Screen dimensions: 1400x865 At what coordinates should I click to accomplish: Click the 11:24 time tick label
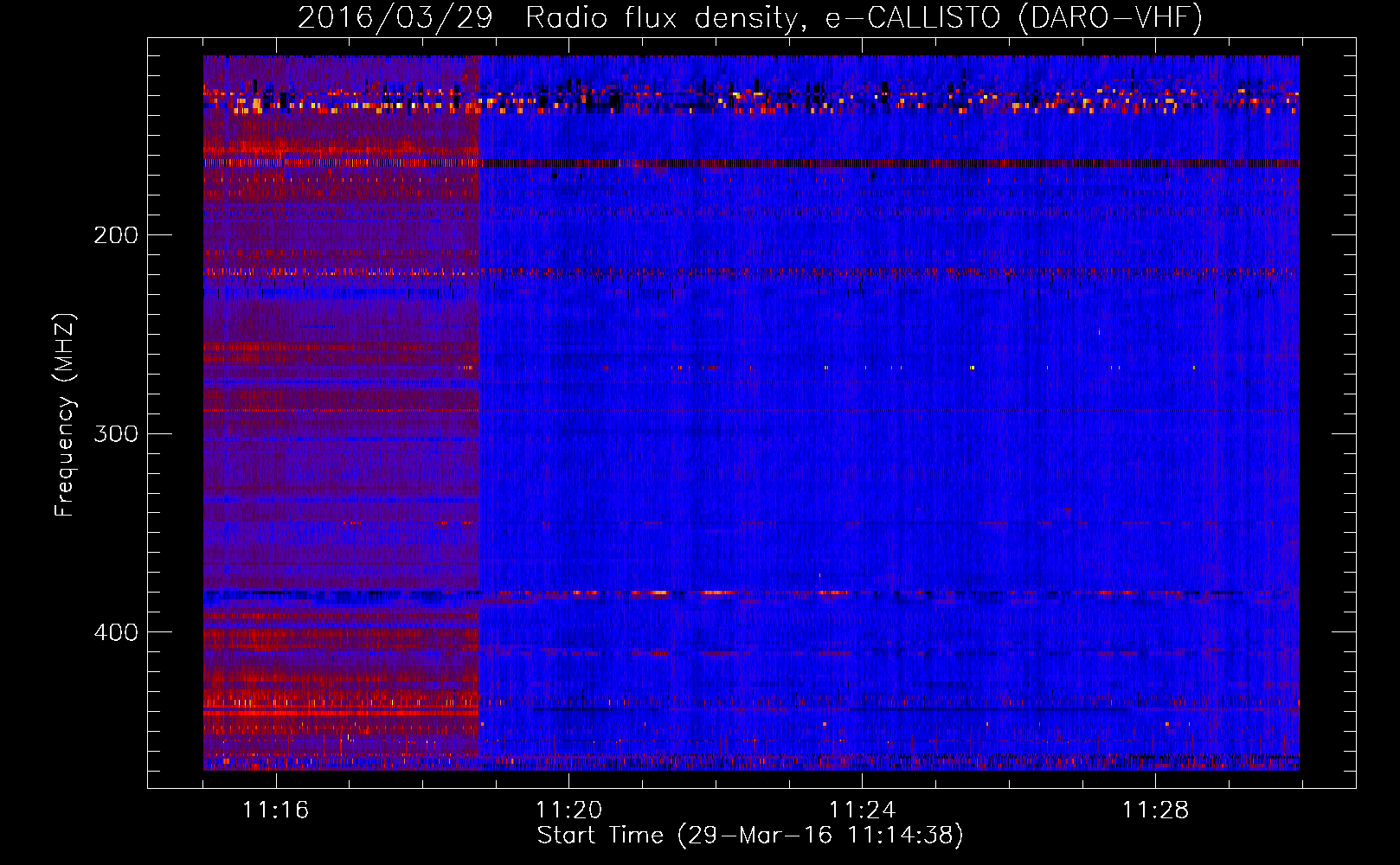(x=862, y=811)
